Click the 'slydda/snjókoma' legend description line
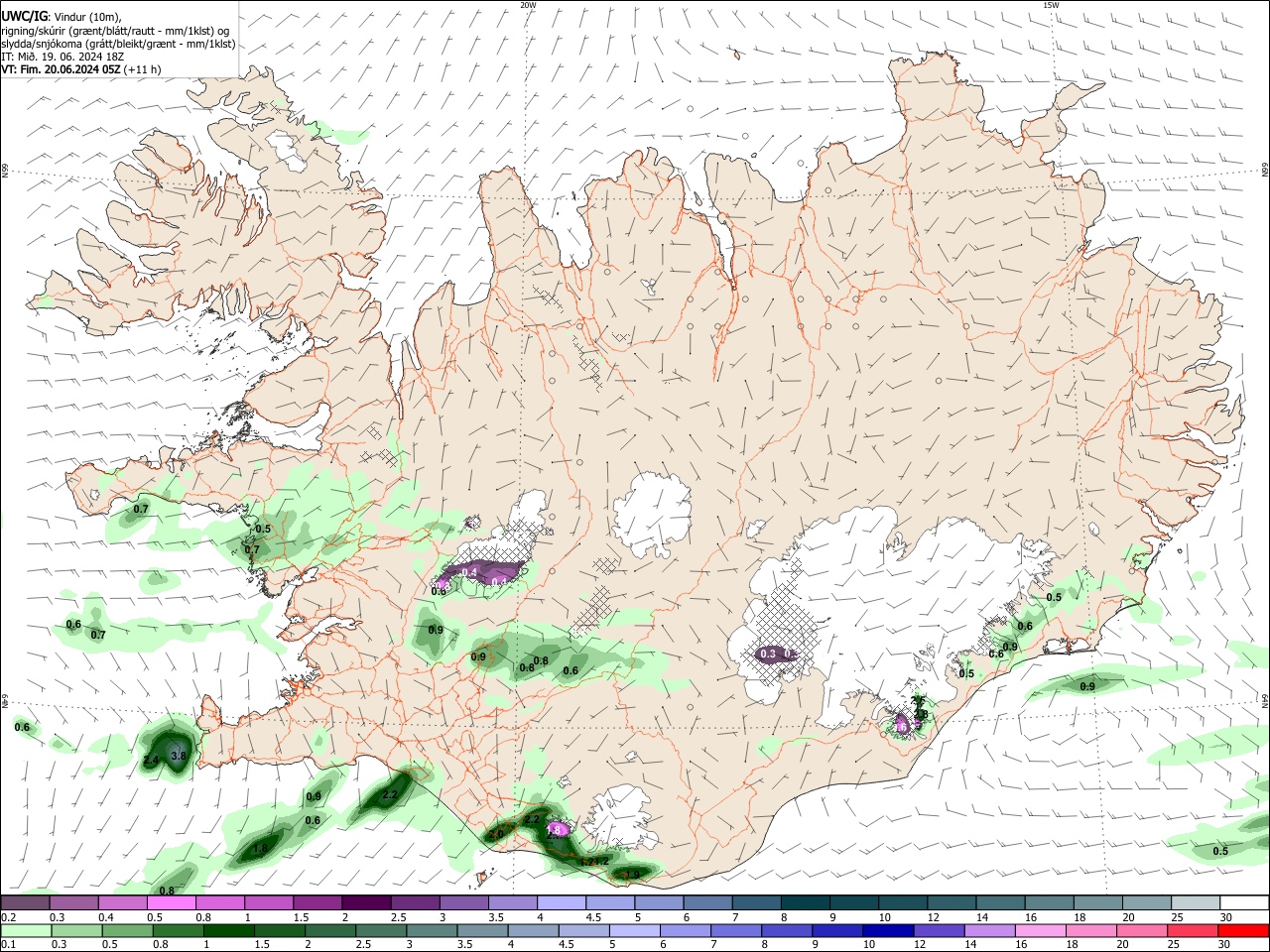 pyautogui.click(x=119, y=44)
